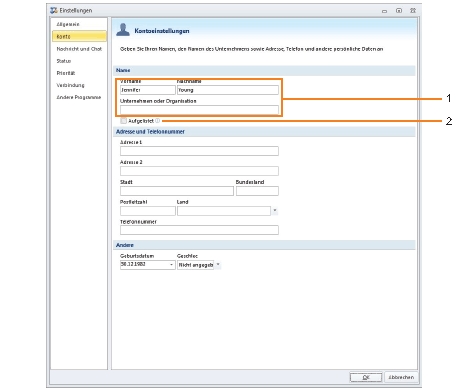This screenshot has width=468, height=391.
Task: Maximize the Einstellungen window
Action: pos(399,11)
